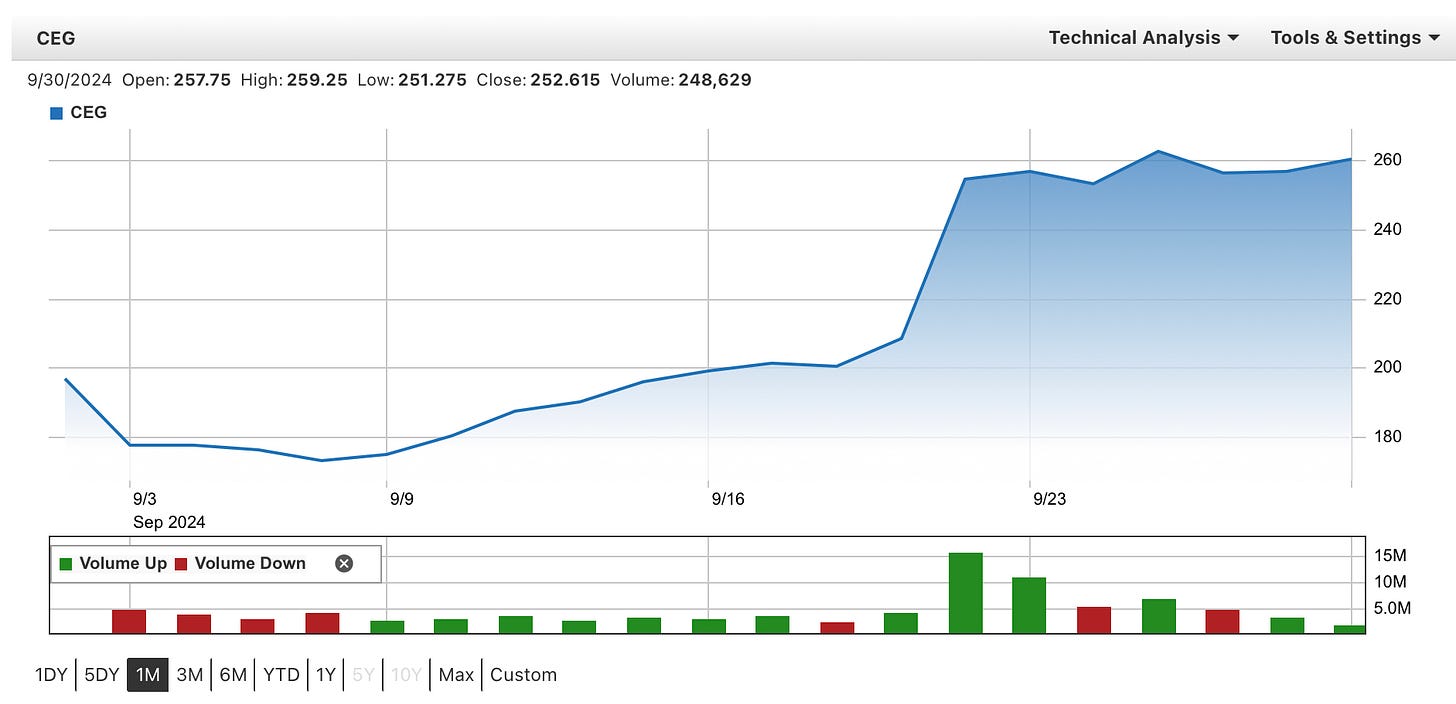Viewport: 1456px width, 704px height.
Task: Select the 5Y time range
Action: click(364, 675)
